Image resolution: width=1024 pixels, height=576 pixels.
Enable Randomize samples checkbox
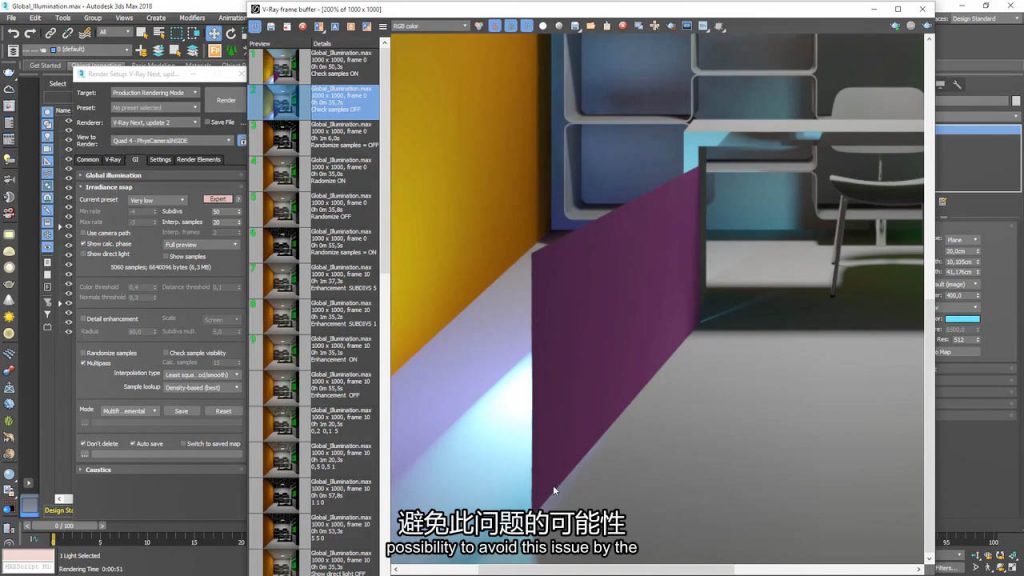[x=83, y=353]
